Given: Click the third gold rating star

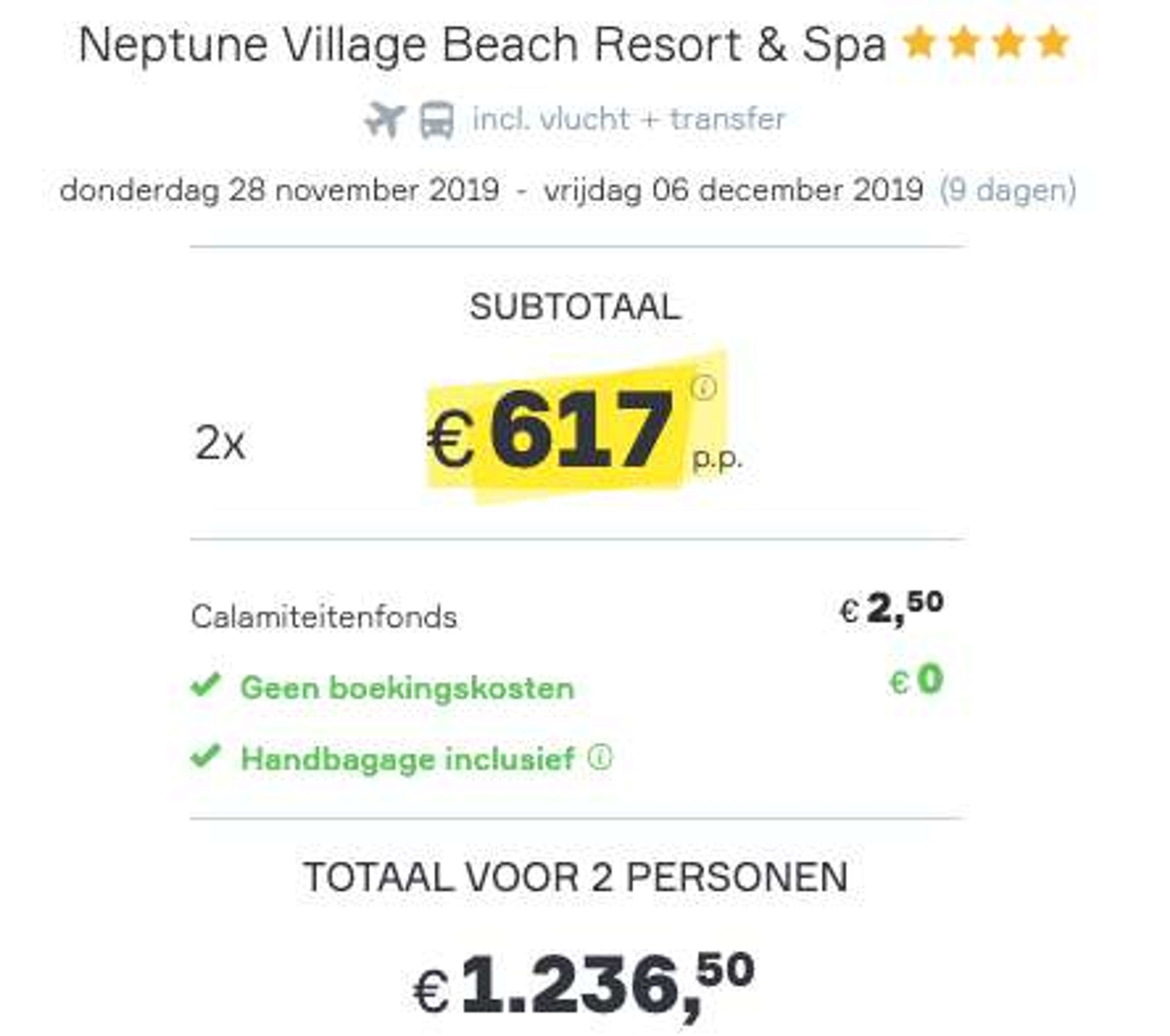Looking at the screenshot, I should (x=1008, y=43).
